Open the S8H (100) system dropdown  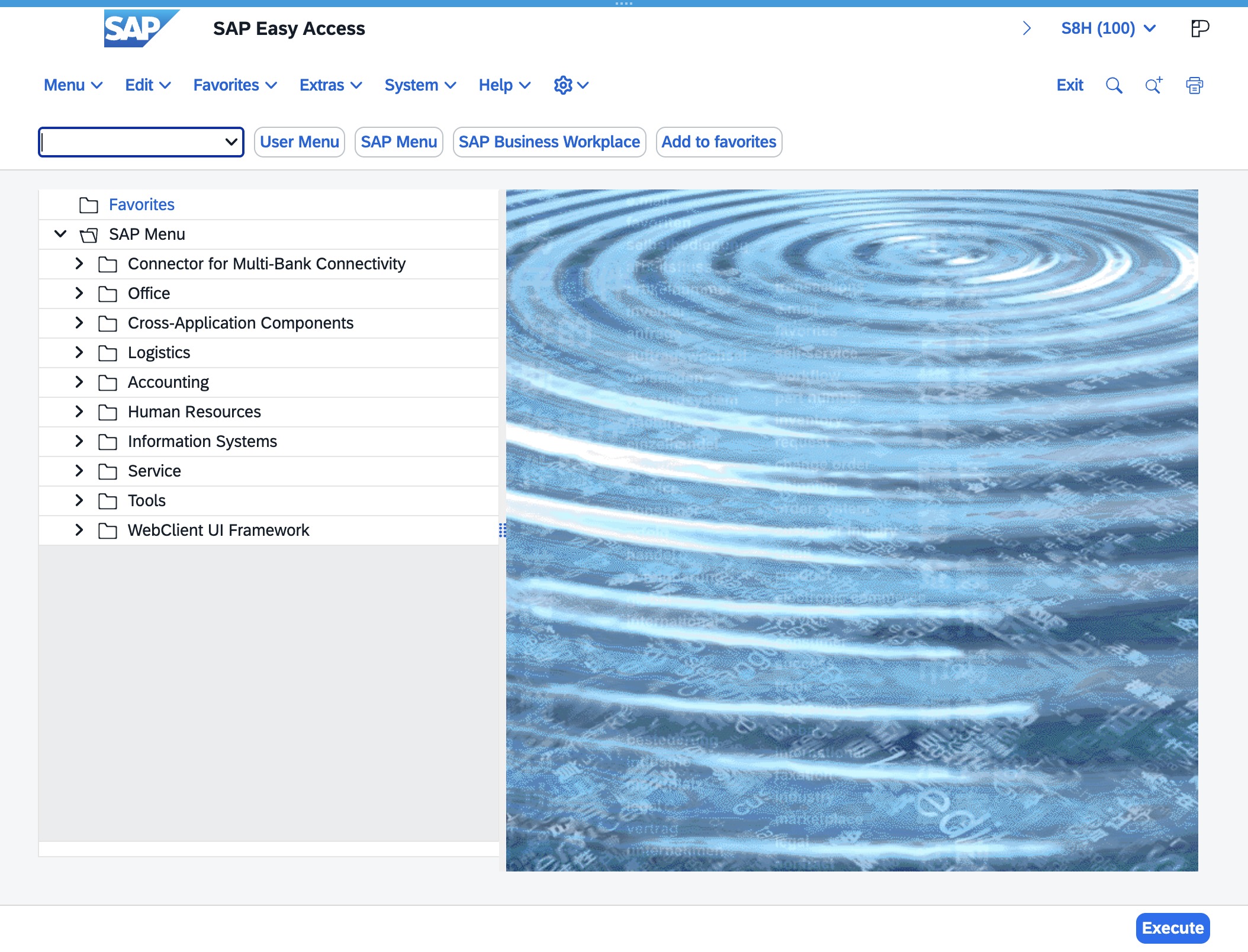[x=1108, y=28]
